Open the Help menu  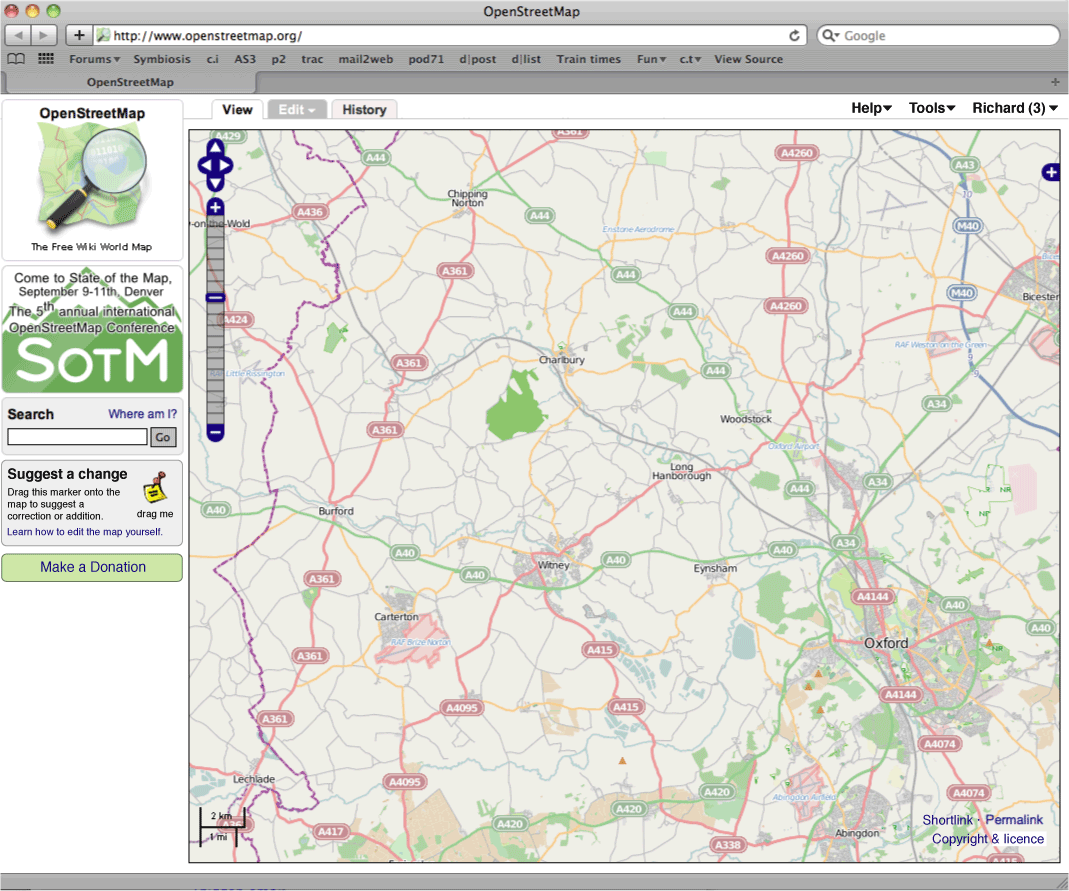click(x=871, y=108)
